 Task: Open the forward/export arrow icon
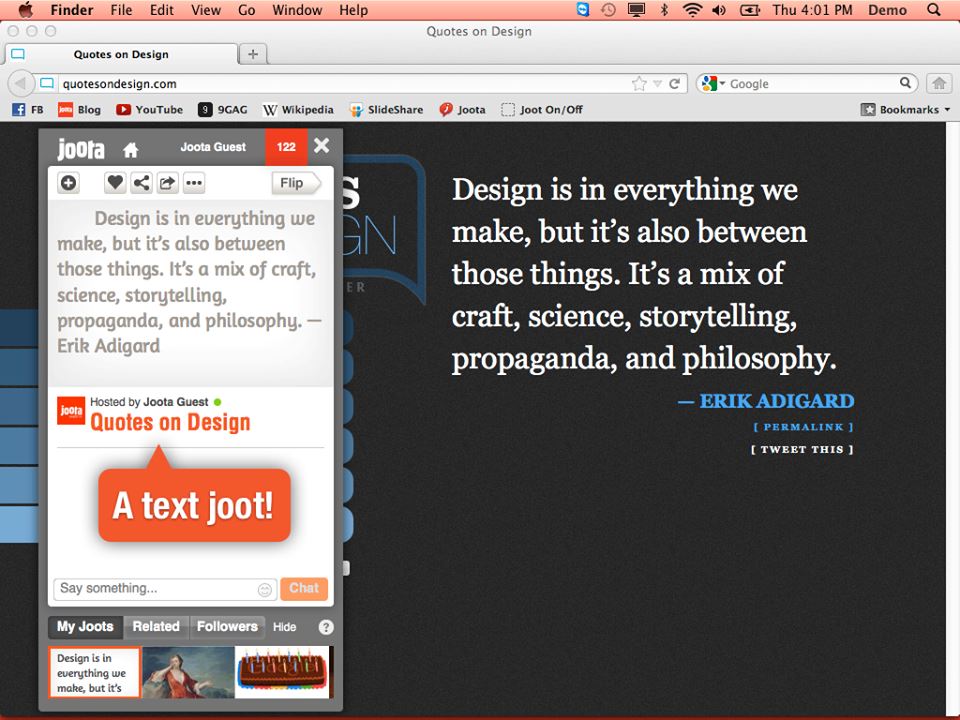point(167,182)
